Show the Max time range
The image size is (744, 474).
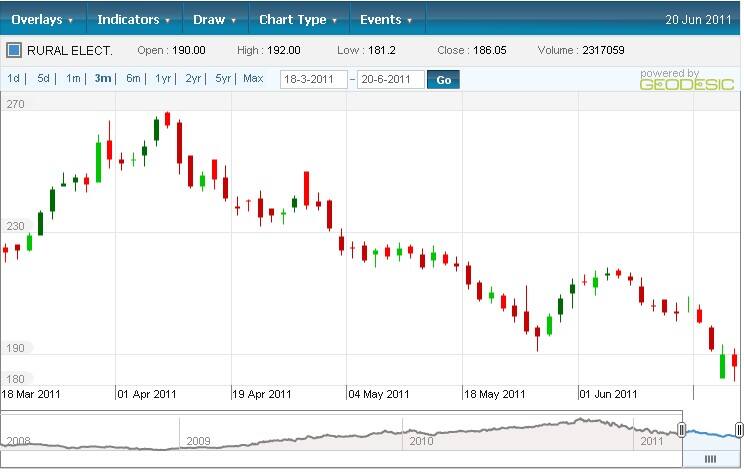pos(253,78)
